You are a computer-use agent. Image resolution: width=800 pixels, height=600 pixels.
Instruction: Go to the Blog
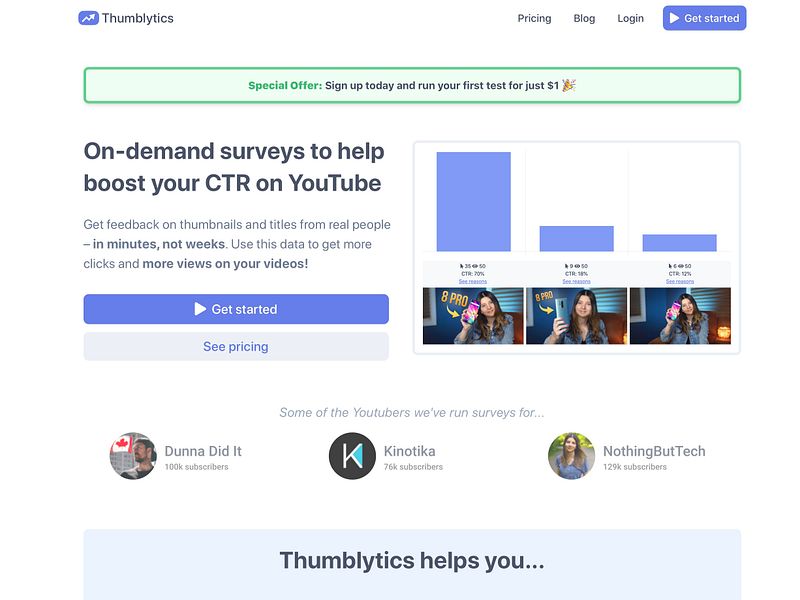point(584,18)
